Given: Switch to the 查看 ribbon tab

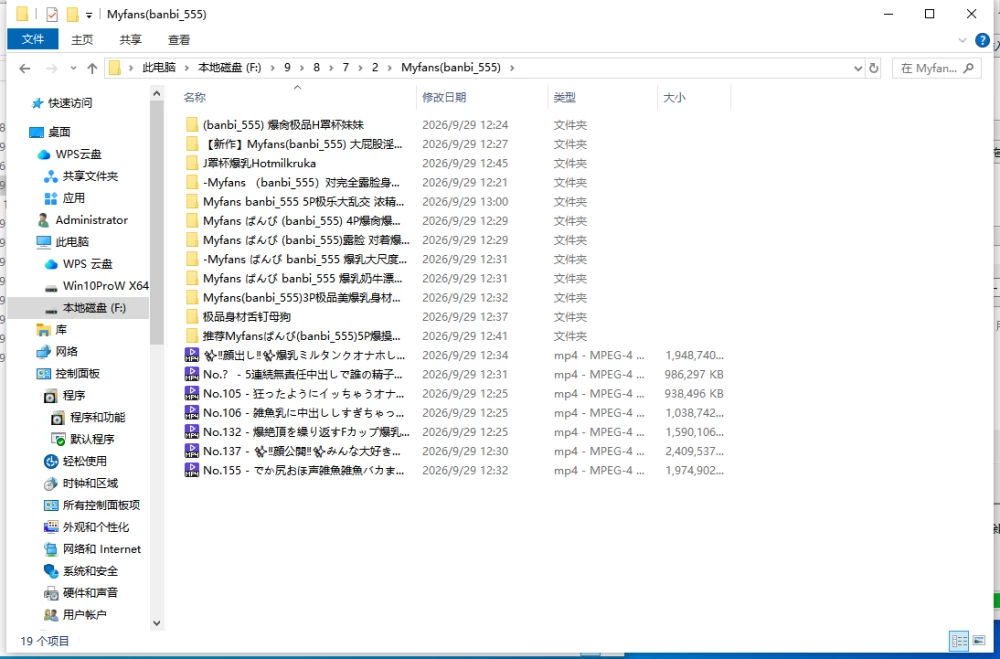Looking at the screenshot, I should (179, 40).
